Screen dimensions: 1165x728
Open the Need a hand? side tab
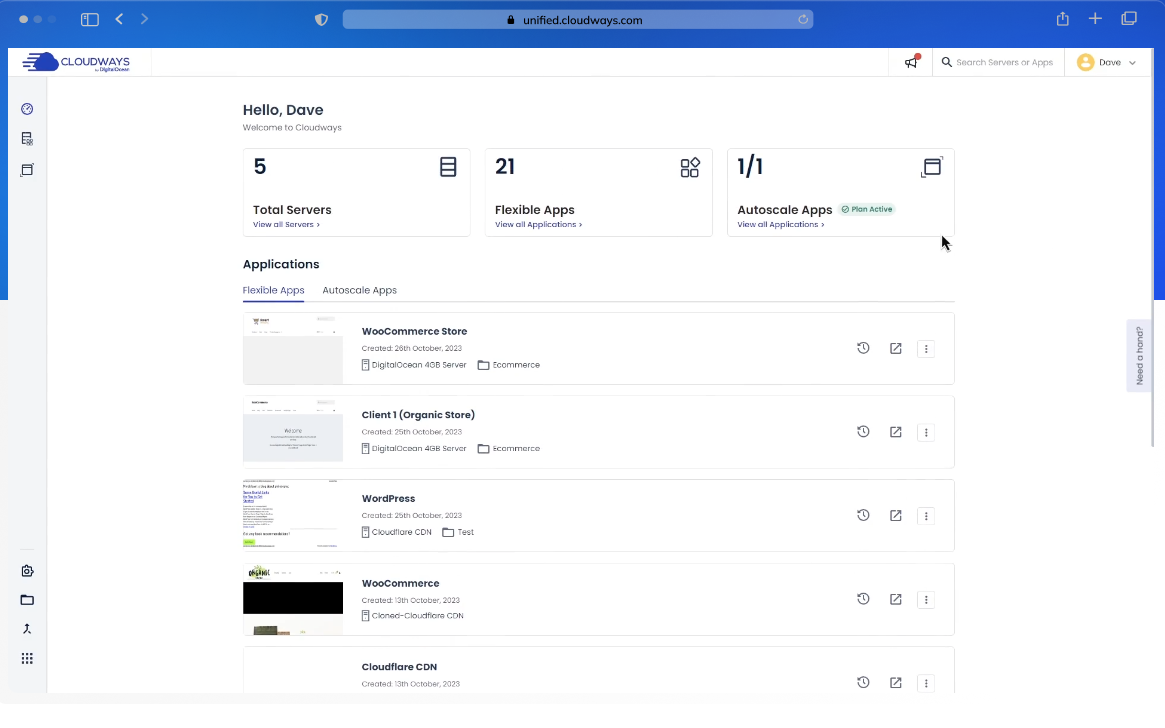[x=1139, y=355]
